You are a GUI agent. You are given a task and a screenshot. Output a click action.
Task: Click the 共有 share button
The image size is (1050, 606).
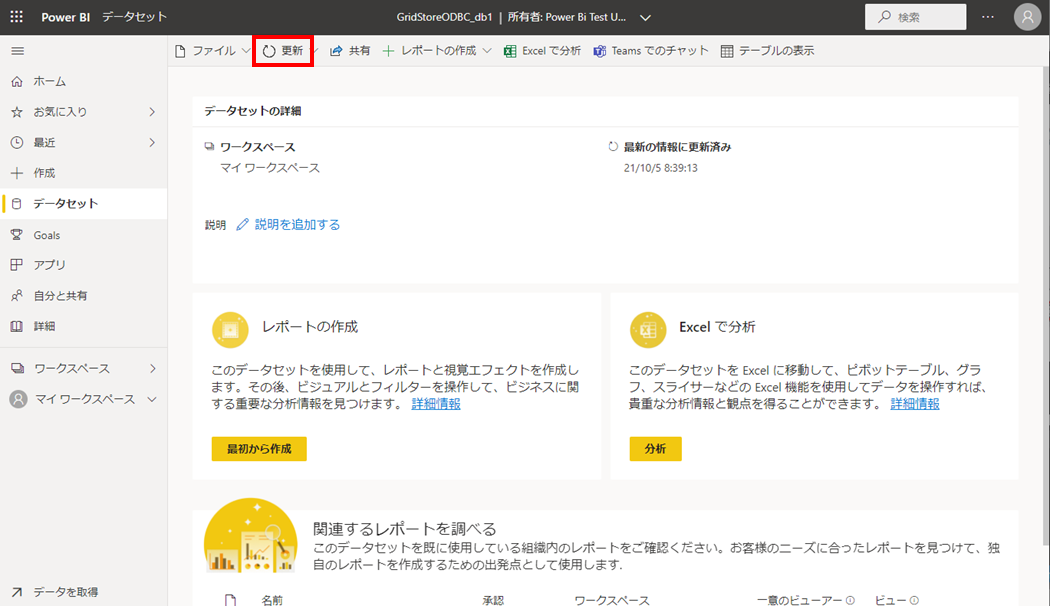pyautogui.click(x=350, y=50)
